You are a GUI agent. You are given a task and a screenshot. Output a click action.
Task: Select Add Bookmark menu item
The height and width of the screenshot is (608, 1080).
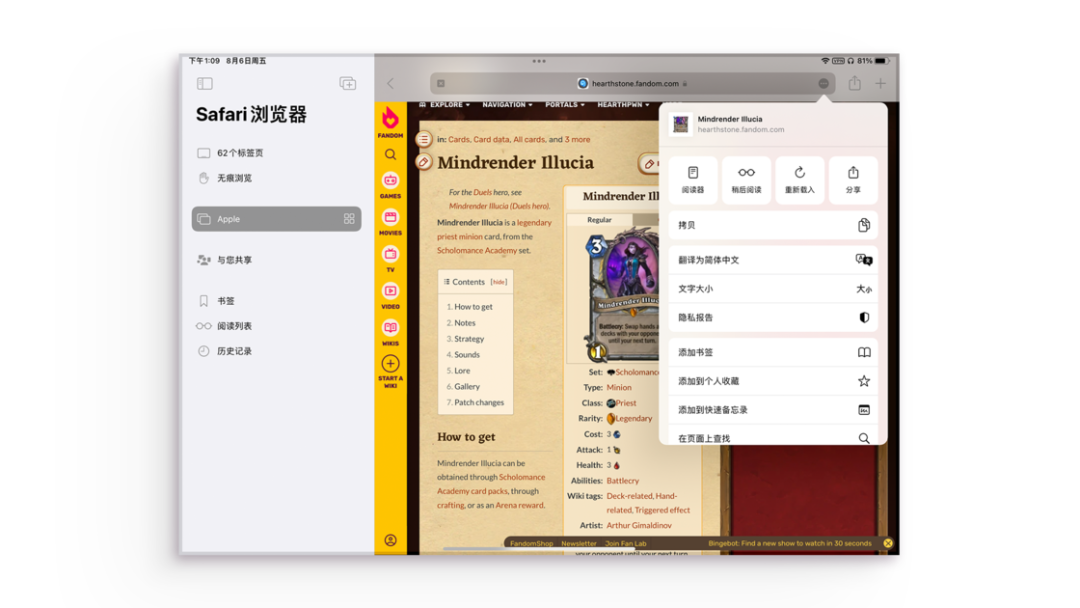point(773,352)
